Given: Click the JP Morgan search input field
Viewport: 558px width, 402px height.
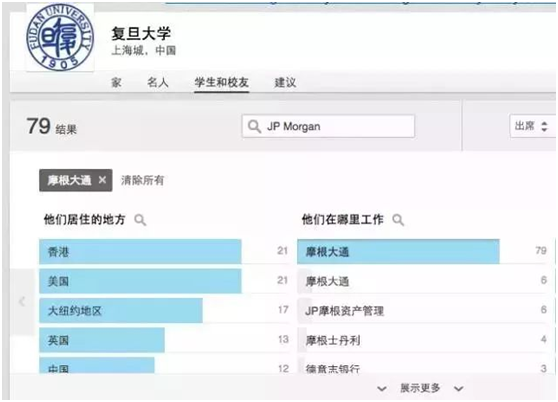Looking at the screenshot, I should tap(328, 126).
